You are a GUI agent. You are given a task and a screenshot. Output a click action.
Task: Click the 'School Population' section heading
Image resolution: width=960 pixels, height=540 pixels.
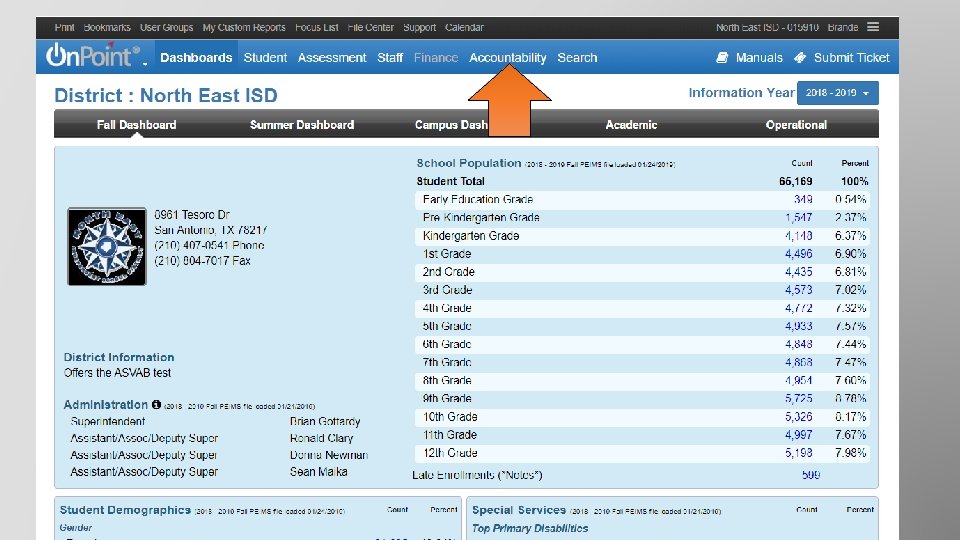tap(469, 163)
